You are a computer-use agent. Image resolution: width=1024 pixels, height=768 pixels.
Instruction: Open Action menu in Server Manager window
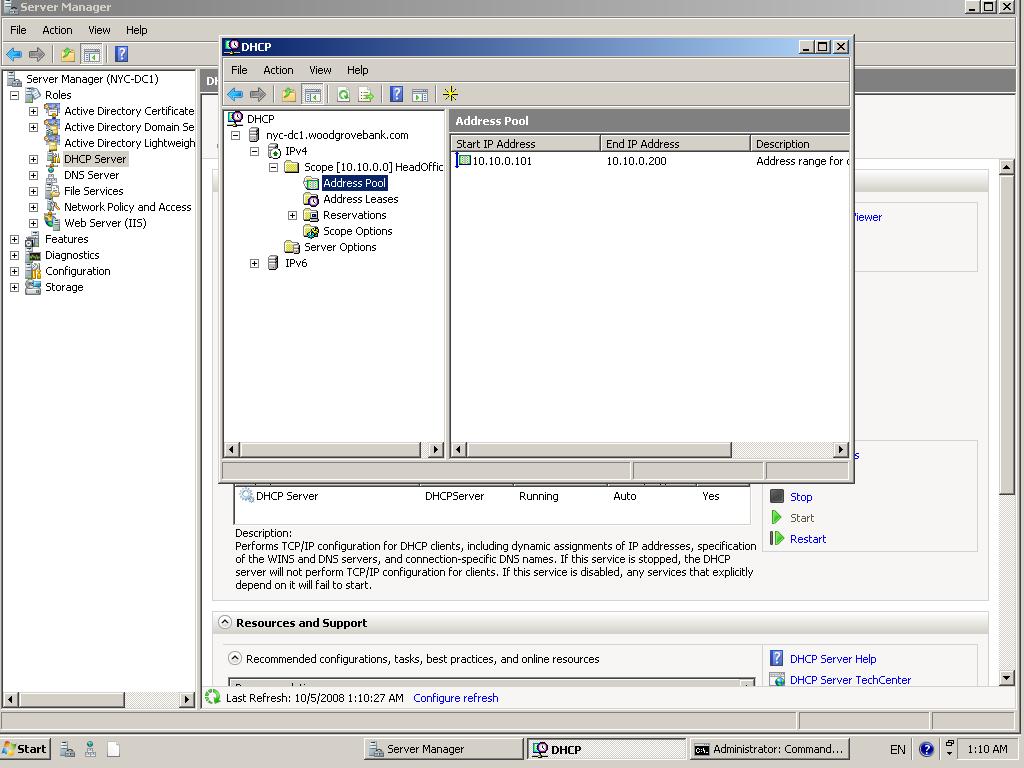point(57,30)
